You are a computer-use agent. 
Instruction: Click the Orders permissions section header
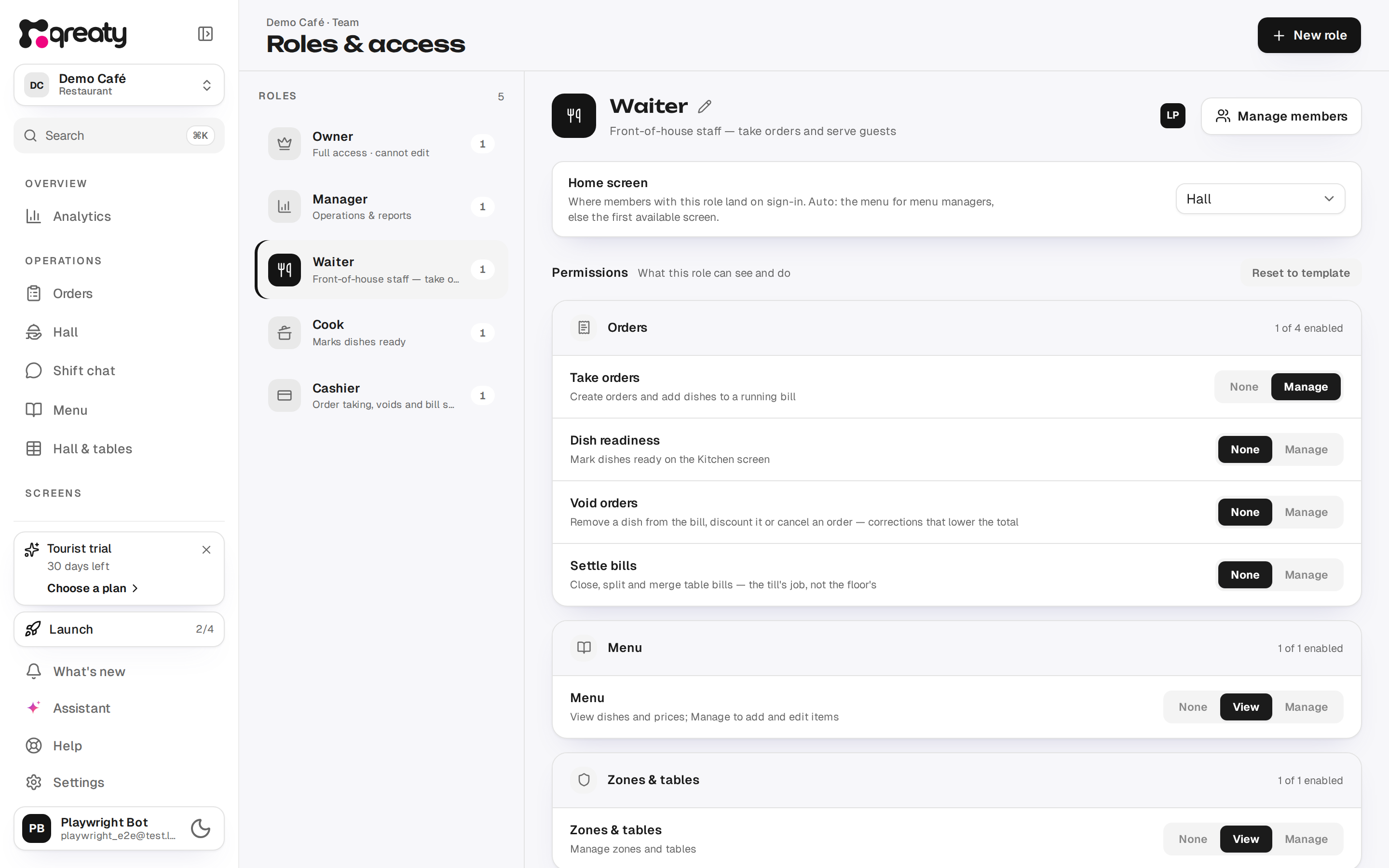pos(956,328)
